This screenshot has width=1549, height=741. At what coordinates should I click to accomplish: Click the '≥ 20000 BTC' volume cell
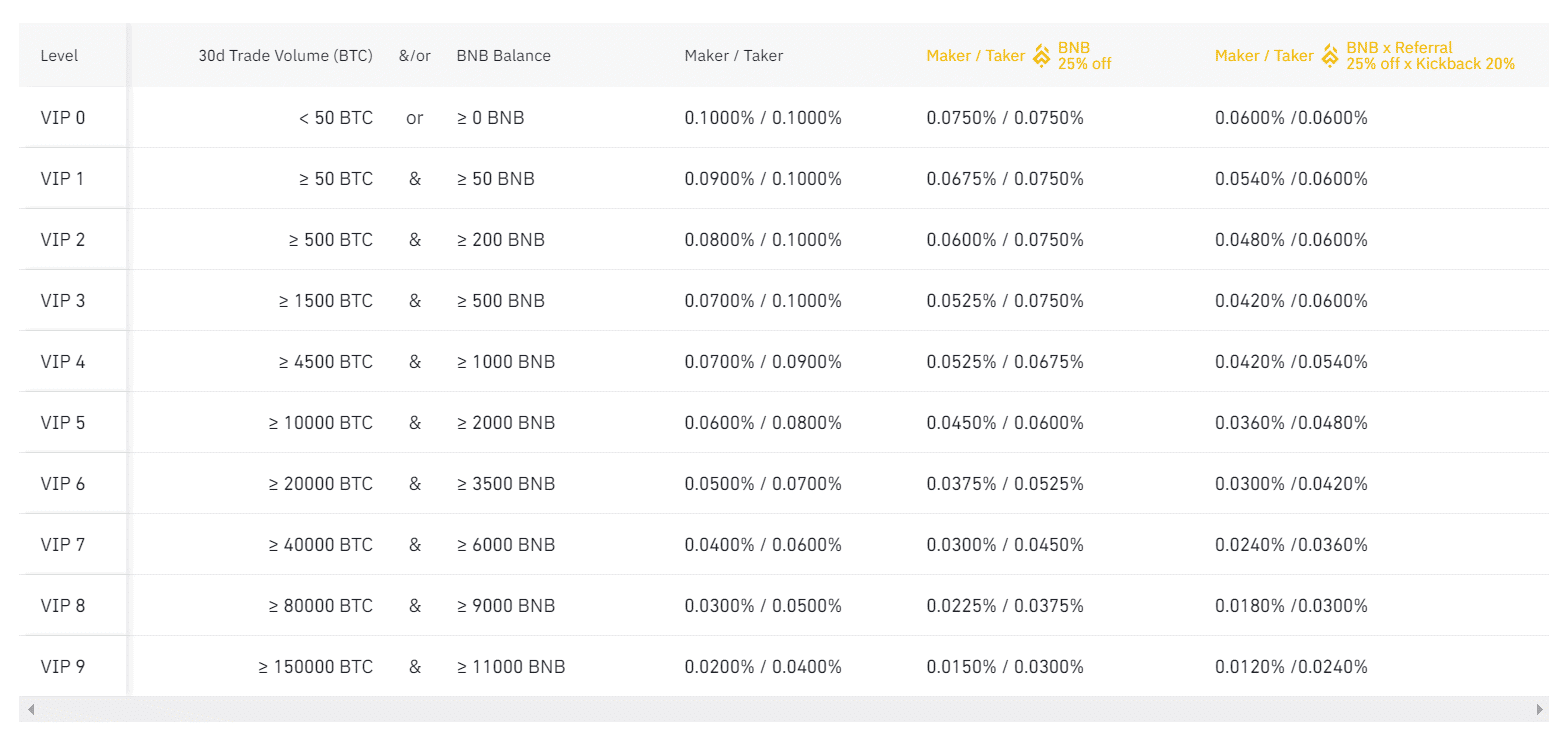point(321,484)
